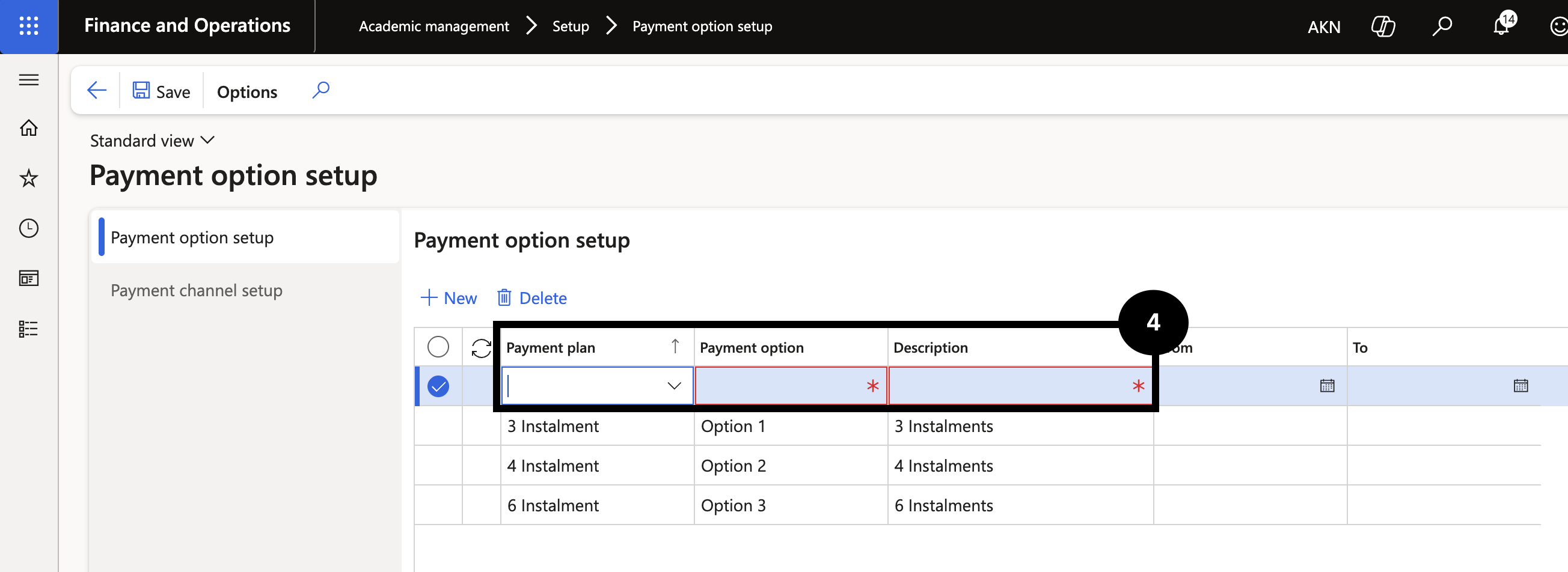Click the Option 3 cell
The height and width of the screenshot is (572, 1568).
[791, 505]
